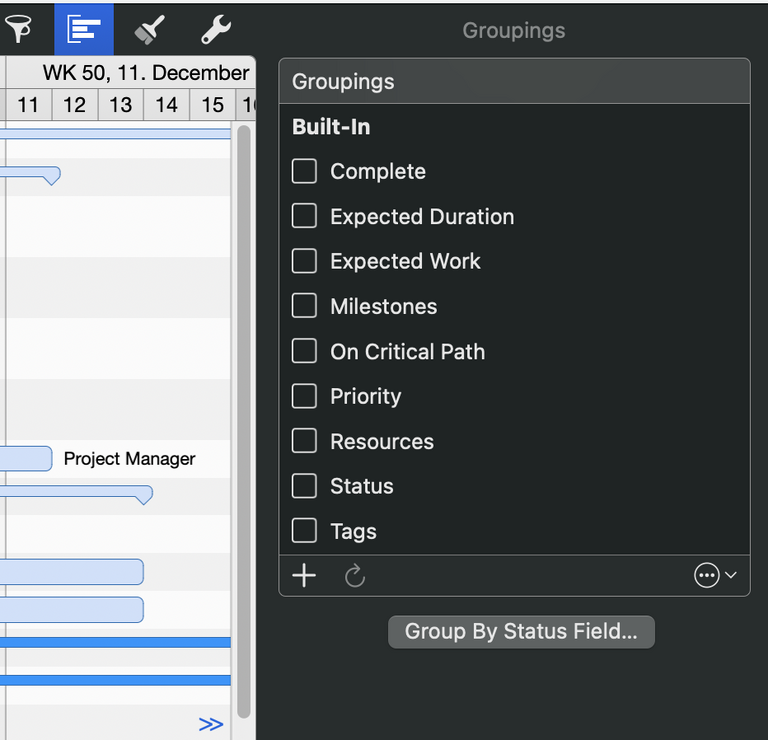Tick the On Critical Path checkbox
Viewport: 768px width, 740px height.
(304, 352)
